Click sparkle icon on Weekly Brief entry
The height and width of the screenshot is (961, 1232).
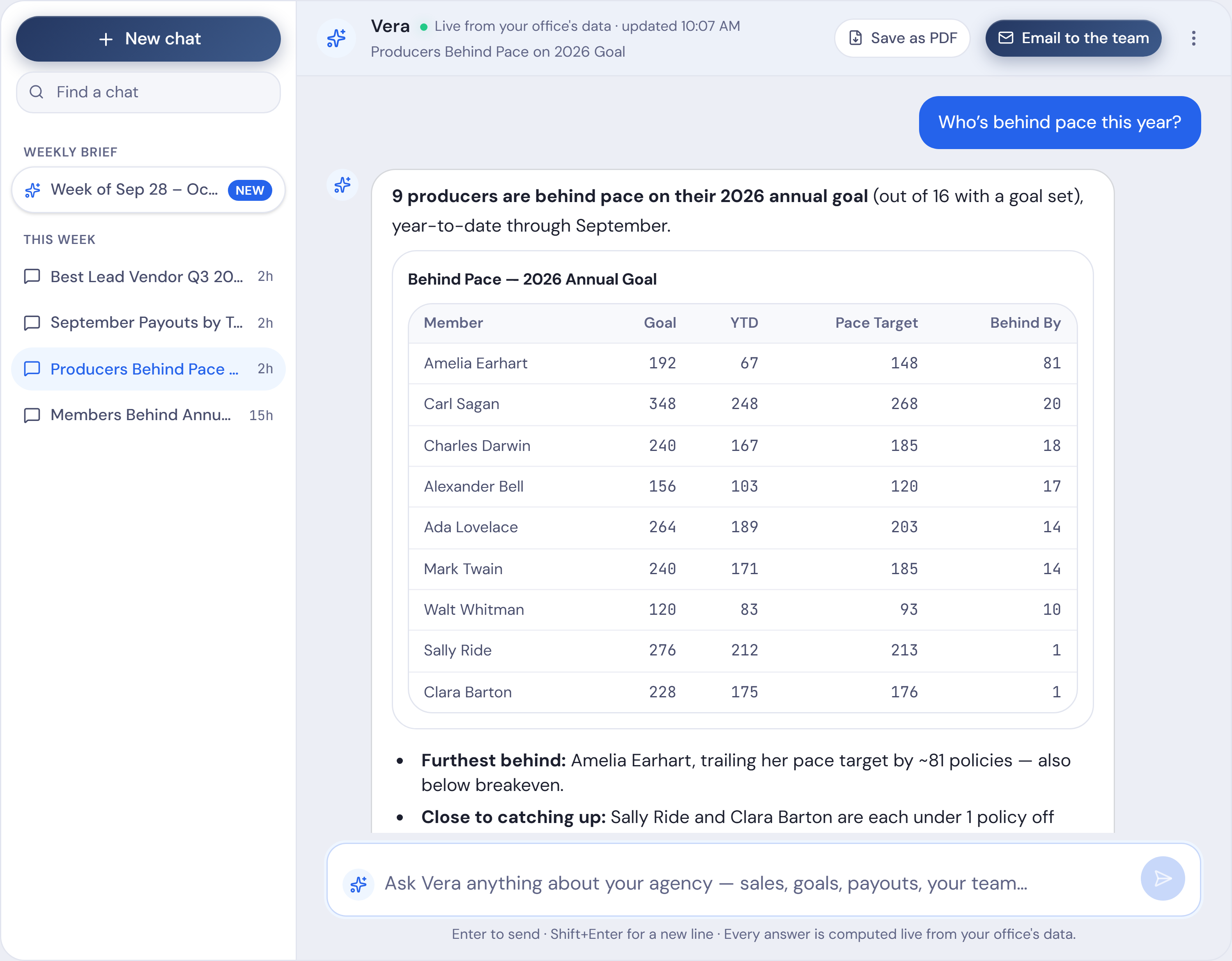point(33,190)
